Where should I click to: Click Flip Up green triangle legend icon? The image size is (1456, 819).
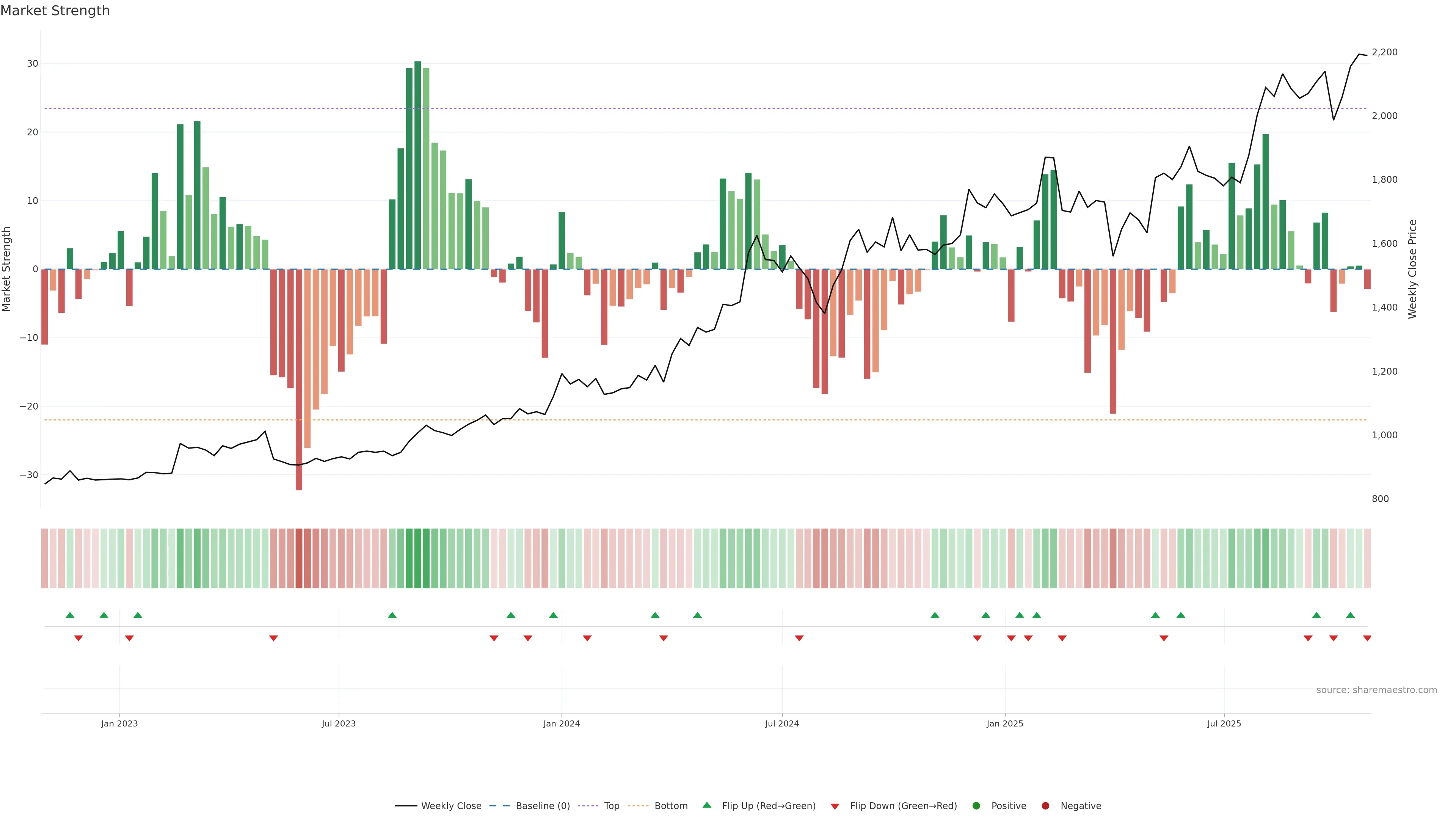pyautogui.click(x=706, y=805)
